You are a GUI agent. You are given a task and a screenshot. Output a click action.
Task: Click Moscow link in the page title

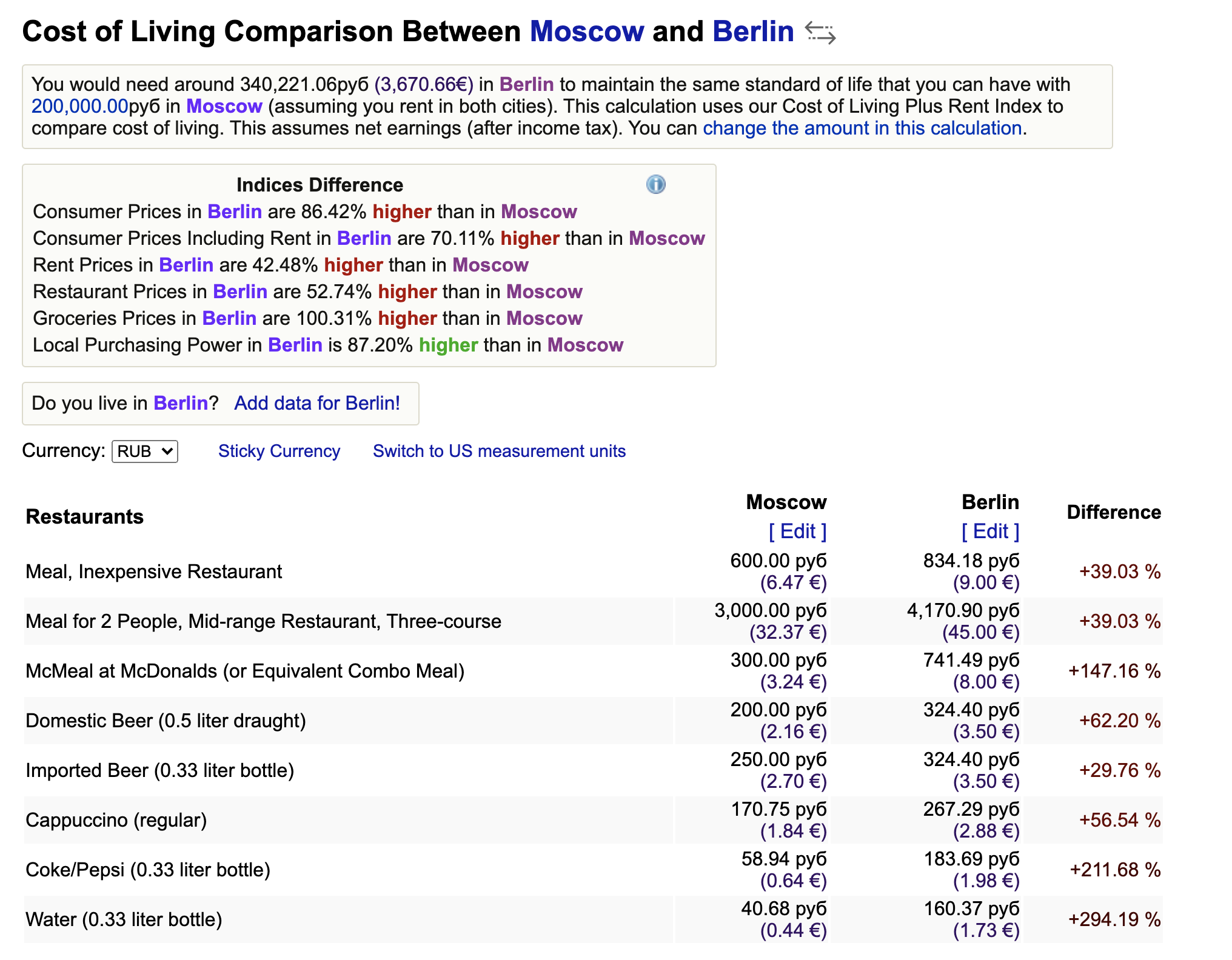[587, 32]
